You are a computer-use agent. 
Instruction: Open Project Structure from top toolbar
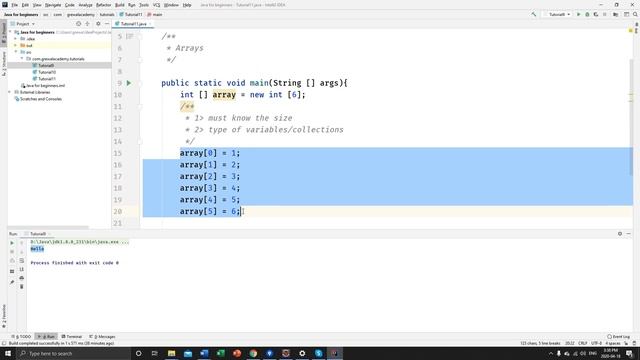(616, 14)
